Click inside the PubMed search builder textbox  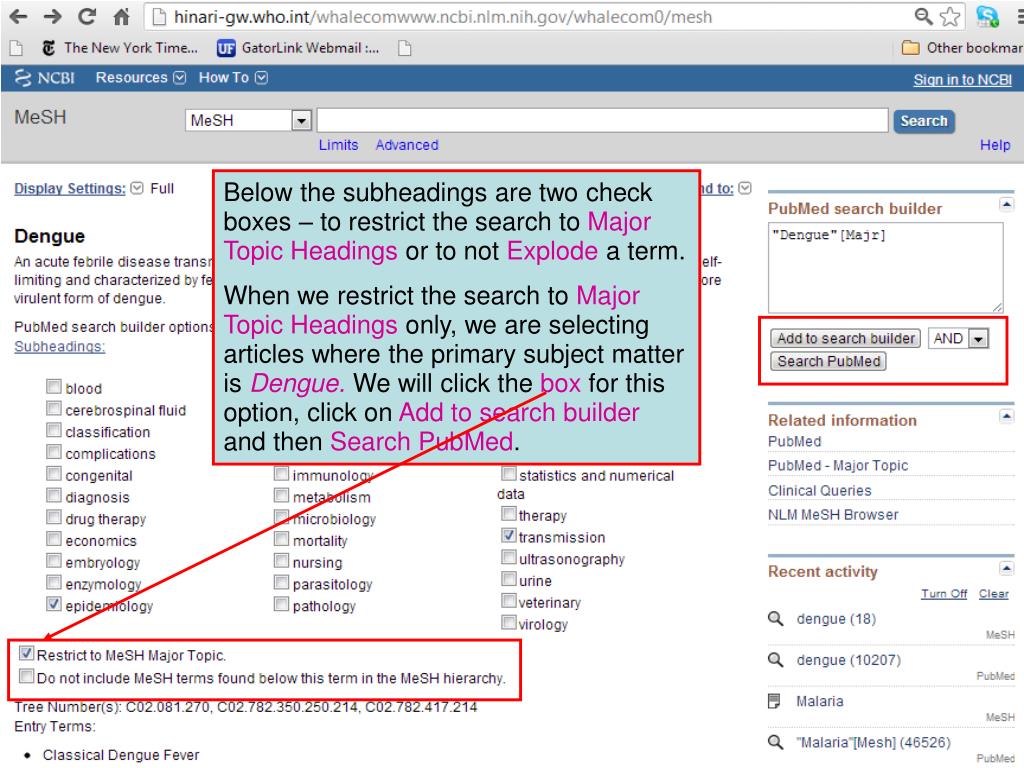[886, 268]
